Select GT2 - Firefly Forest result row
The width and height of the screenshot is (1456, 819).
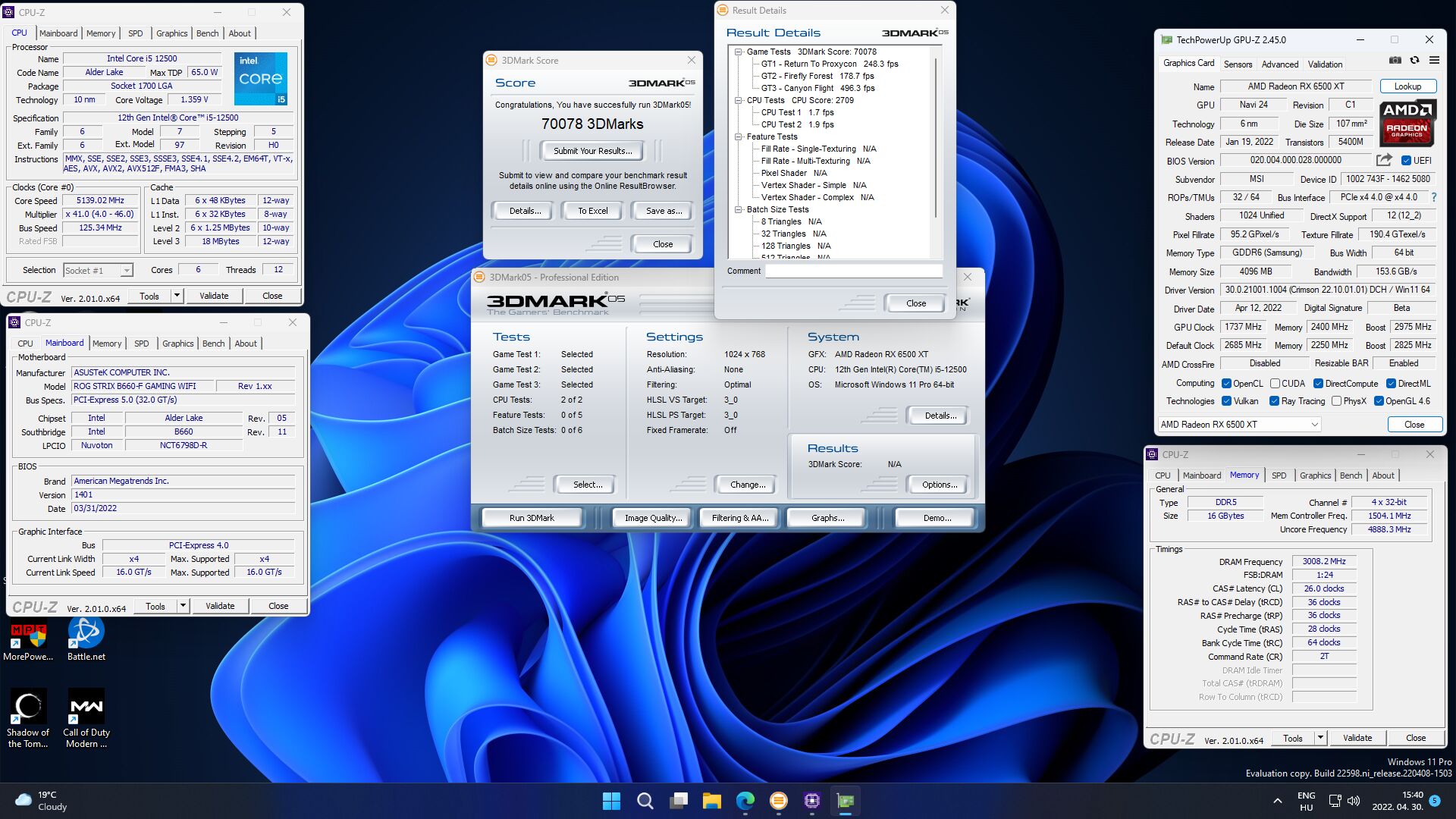(817, 77)
